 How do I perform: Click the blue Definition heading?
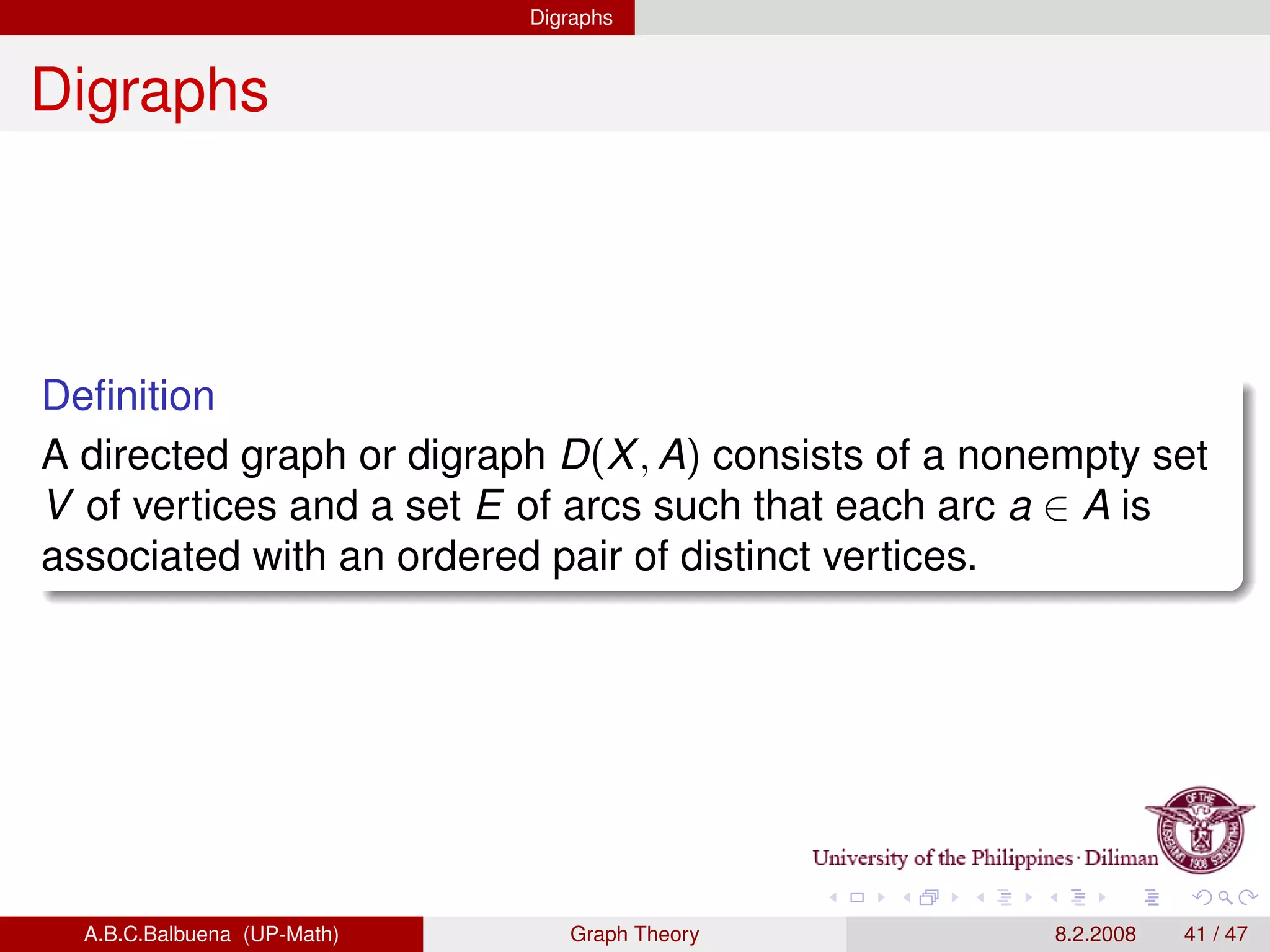point(128,395)
